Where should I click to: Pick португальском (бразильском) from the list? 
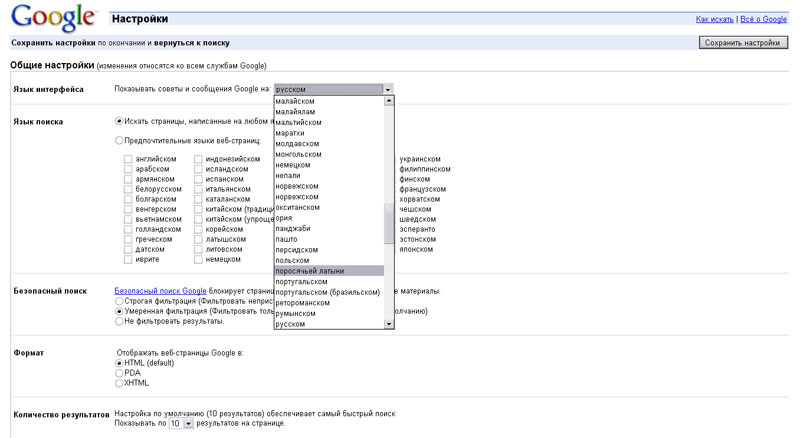(329, 293)
